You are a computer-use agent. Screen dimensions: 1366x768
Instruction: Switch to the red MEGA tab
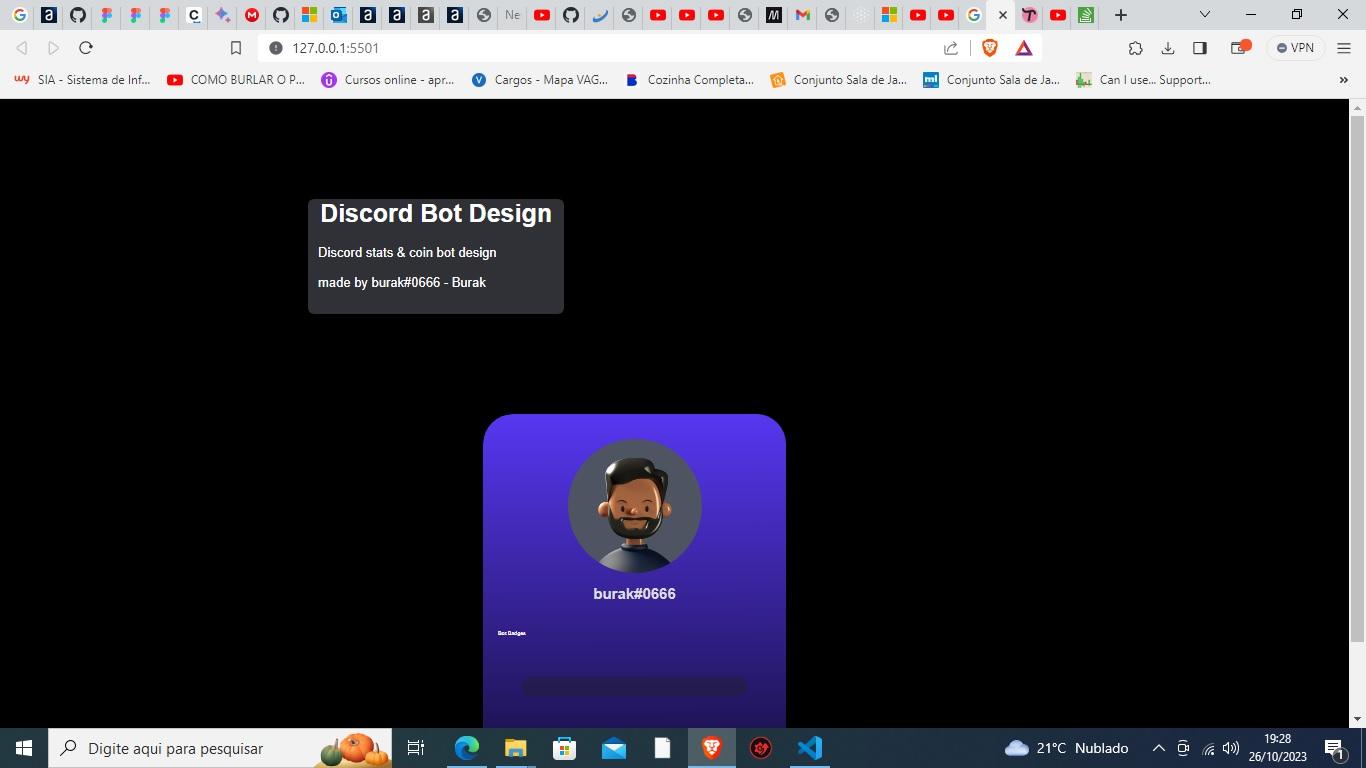pos(252,15)
